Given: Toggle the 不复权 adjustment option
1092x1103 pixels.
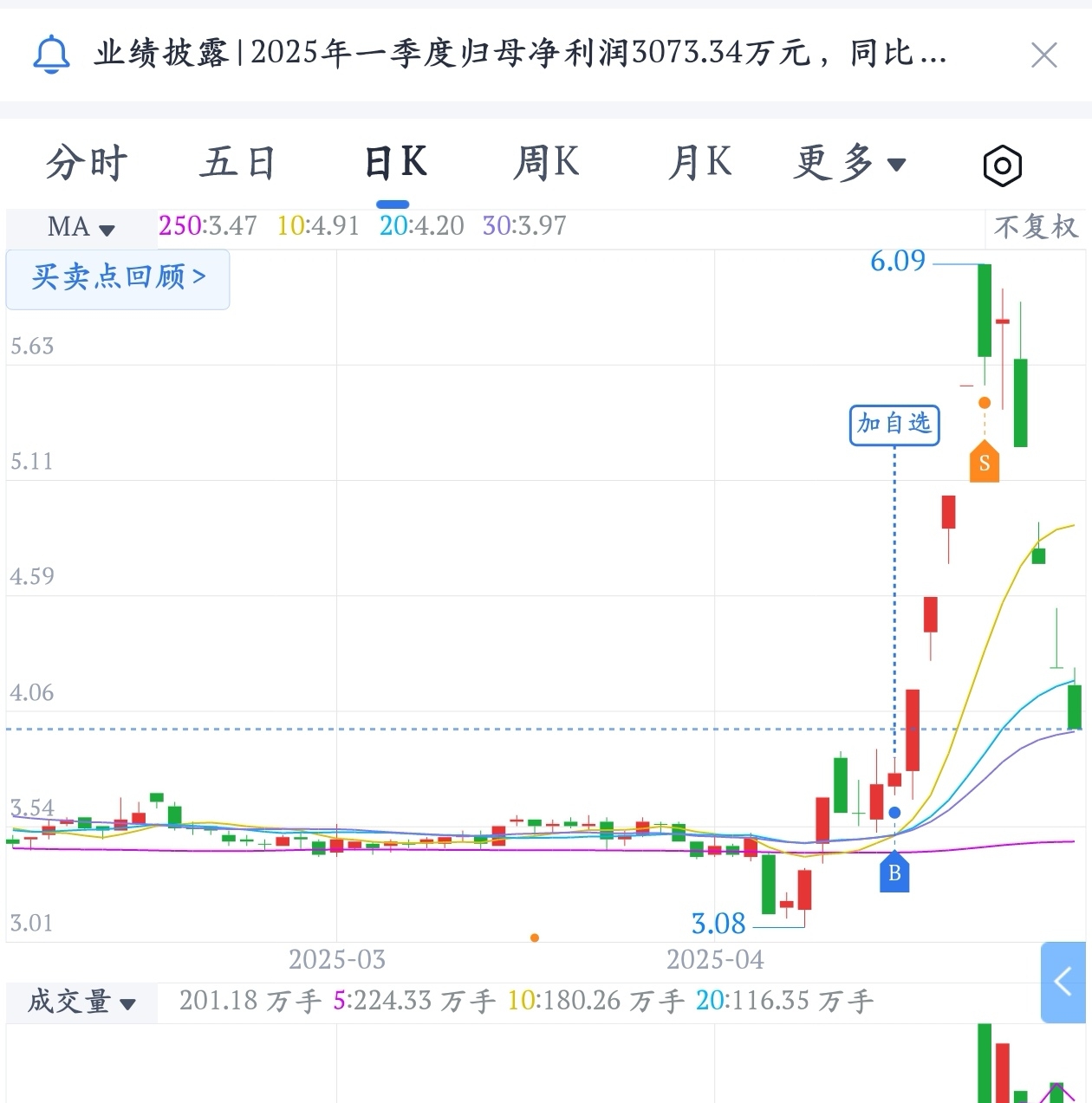Looking at the screenshot, I should pos(1036,227).
